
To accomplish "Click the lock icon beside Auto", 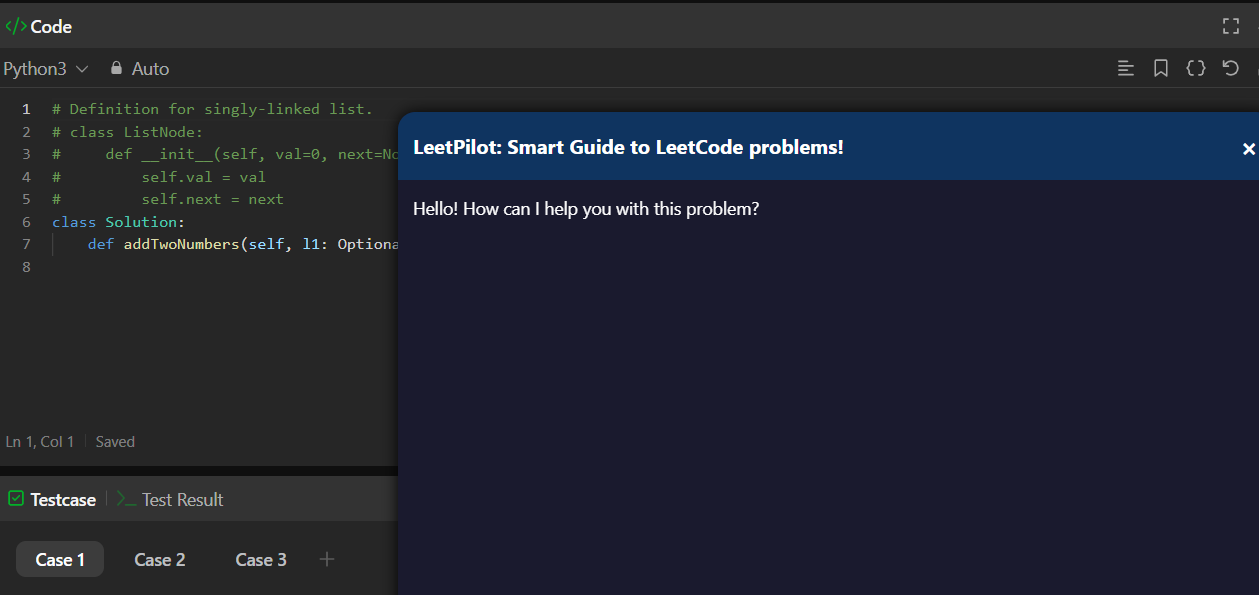I will click(x=116, y=68).
